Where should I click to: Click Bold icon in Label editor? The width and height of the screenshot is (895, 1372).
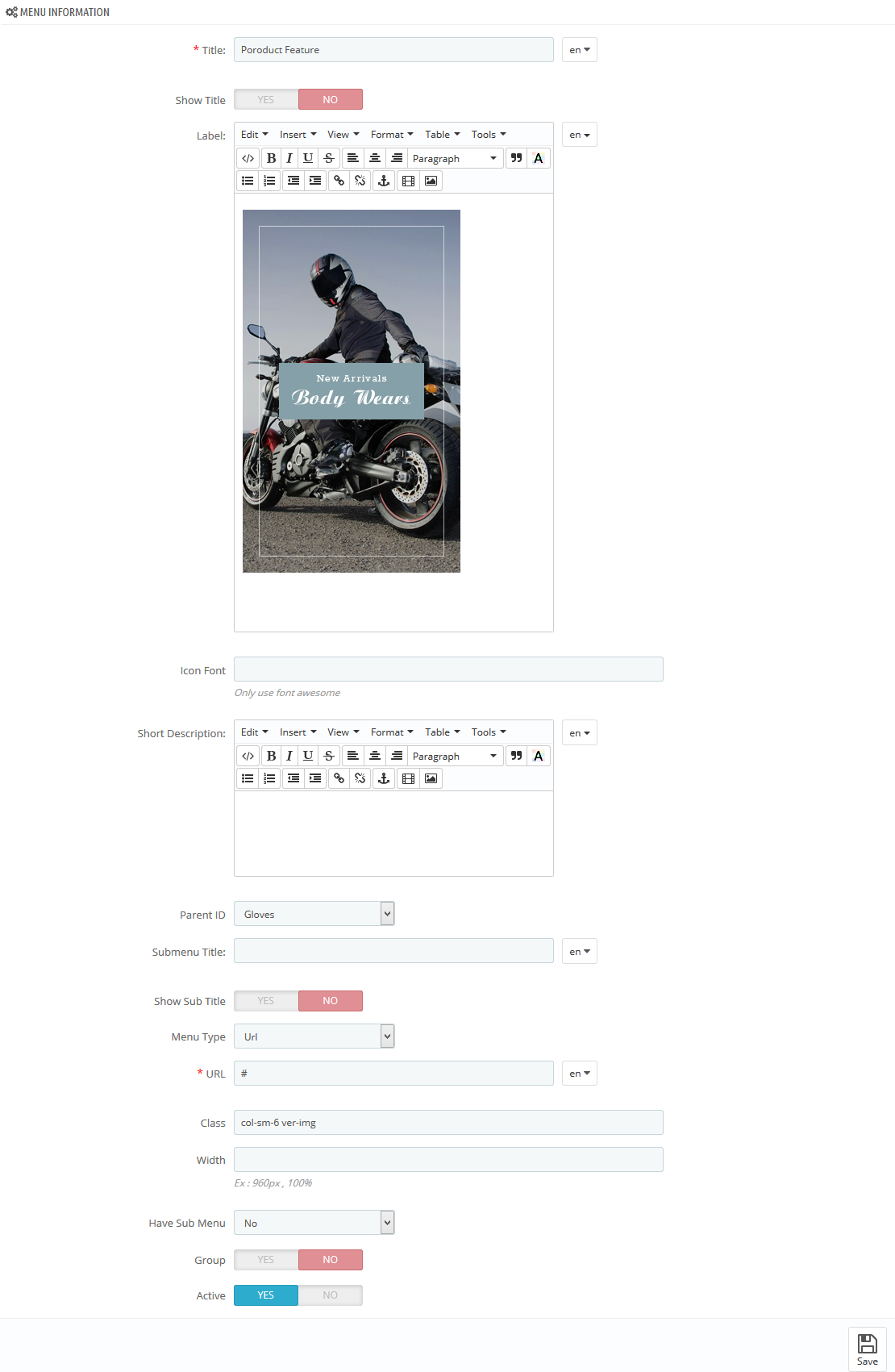click(271, 158)
